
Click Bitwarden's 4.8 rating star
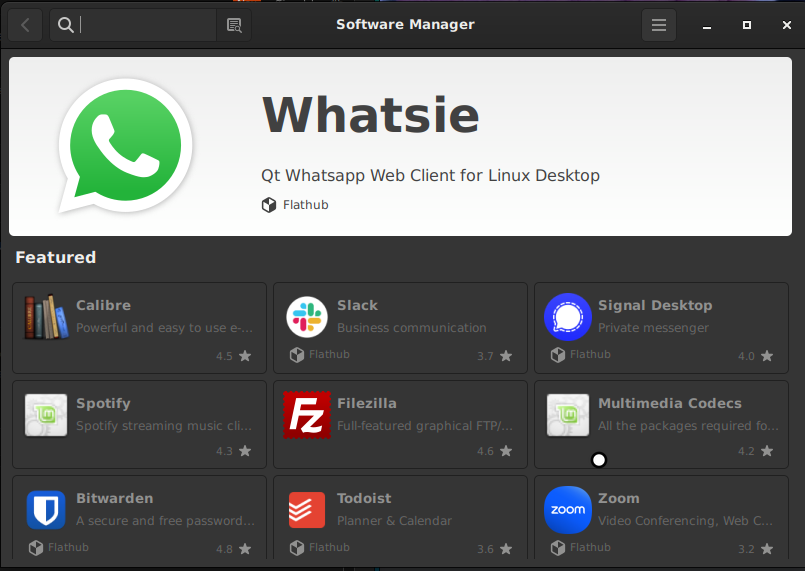coord(245,549)
